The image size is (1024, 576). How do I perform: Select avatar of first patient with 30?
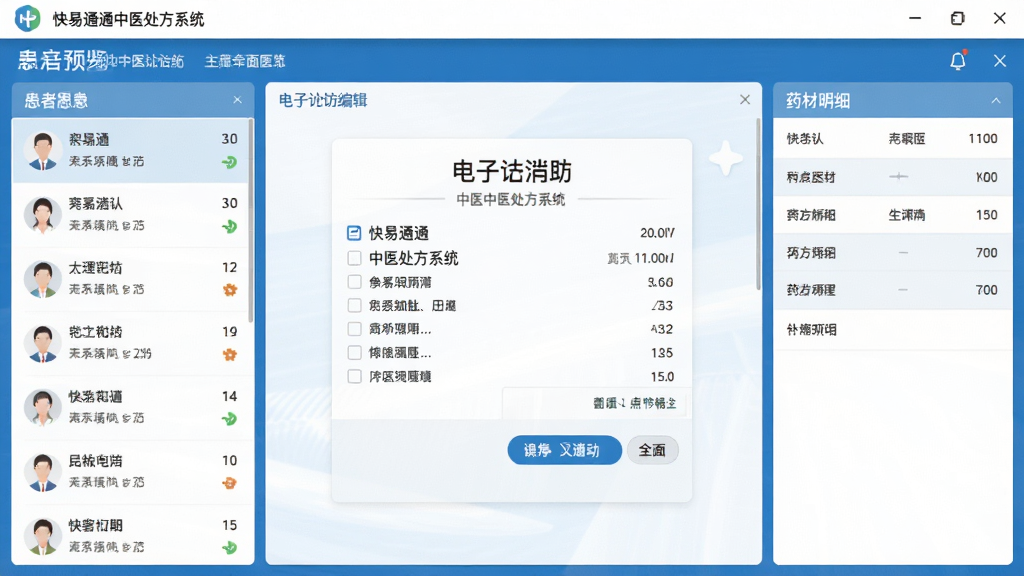click(42, 150)
